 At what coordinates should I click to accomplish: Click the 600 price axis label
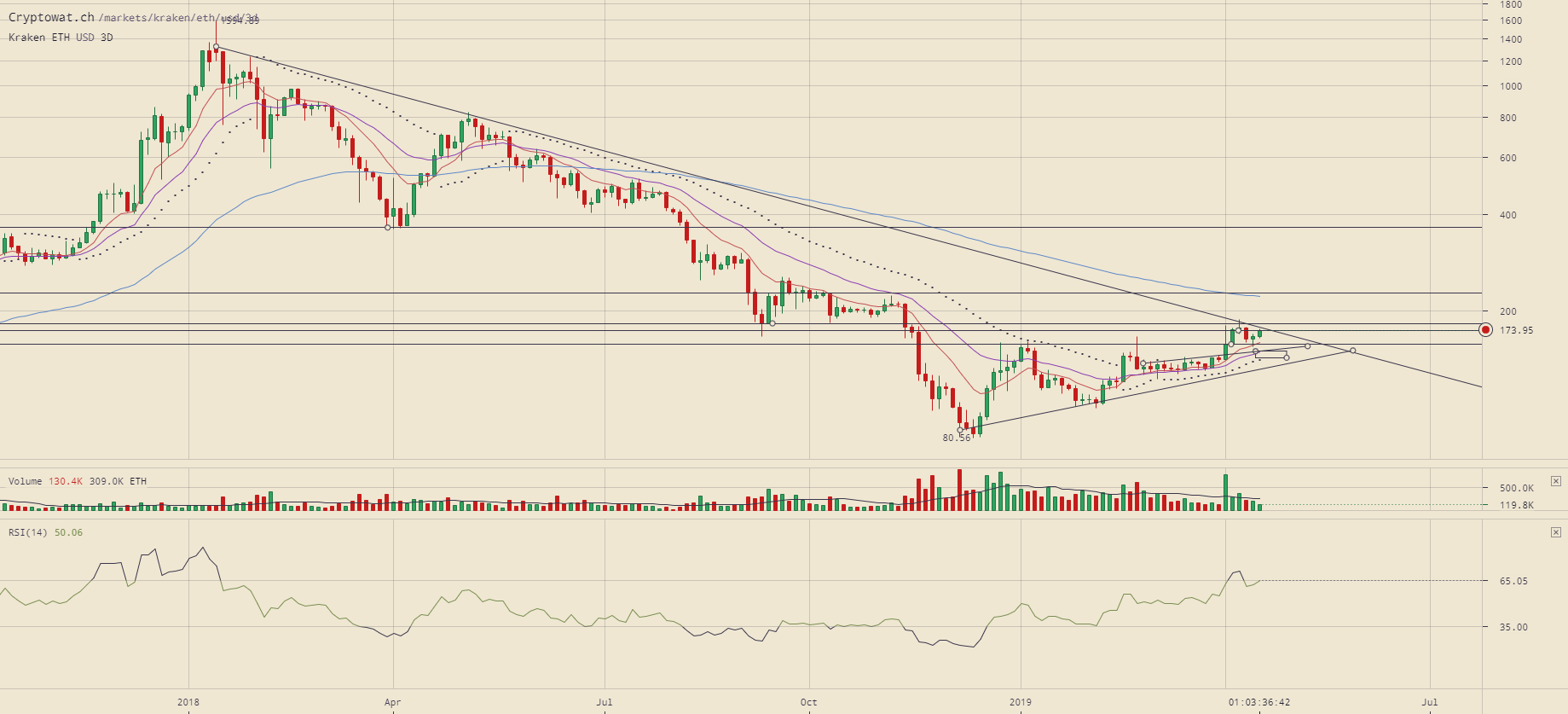[1508, 158]
